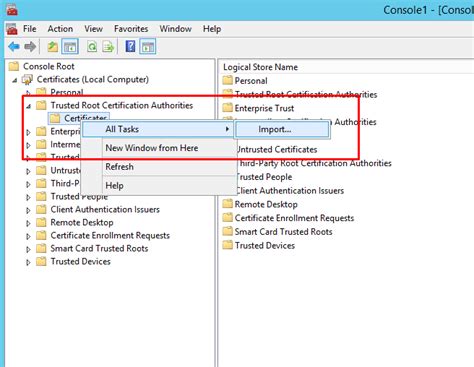The width and height of the screenshot is (474, 367).
Task: Open the Help menu in menu bar
Action: (x=212, y=29)
